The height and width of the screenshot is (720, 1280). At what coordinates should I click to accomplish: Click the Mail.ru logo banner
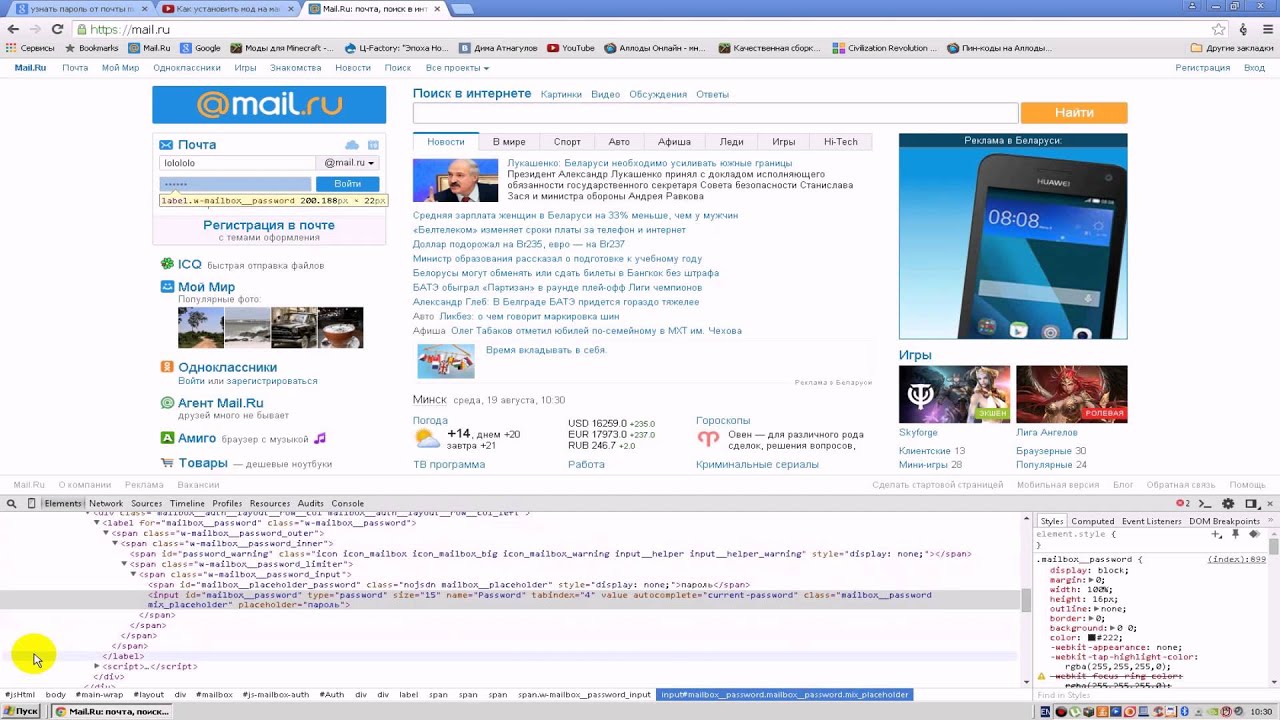(269, 105)
